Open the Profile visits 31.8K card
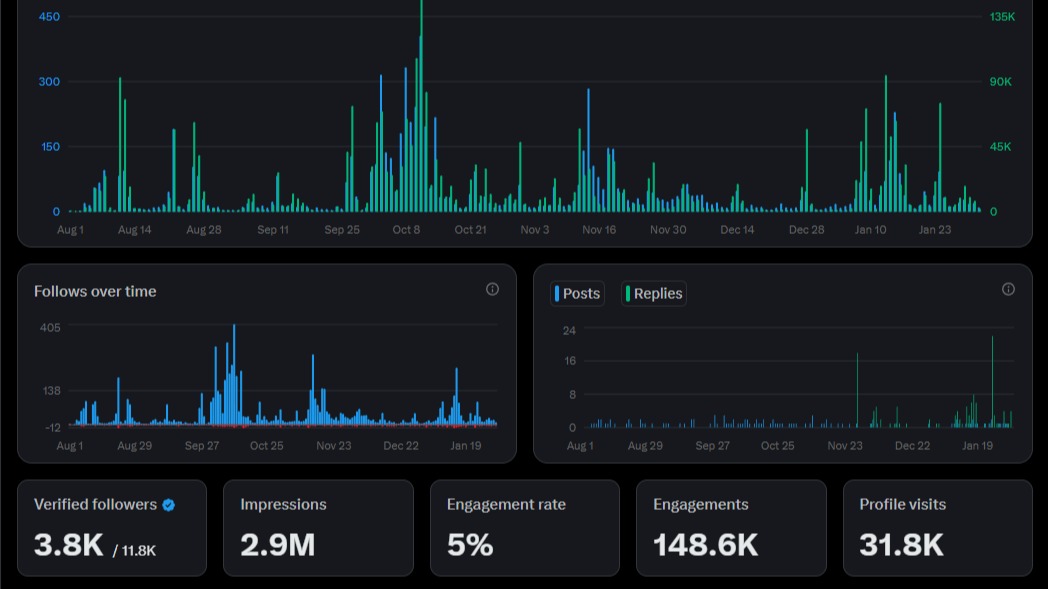Viewport: 1048px width, 589px height. 938,528
